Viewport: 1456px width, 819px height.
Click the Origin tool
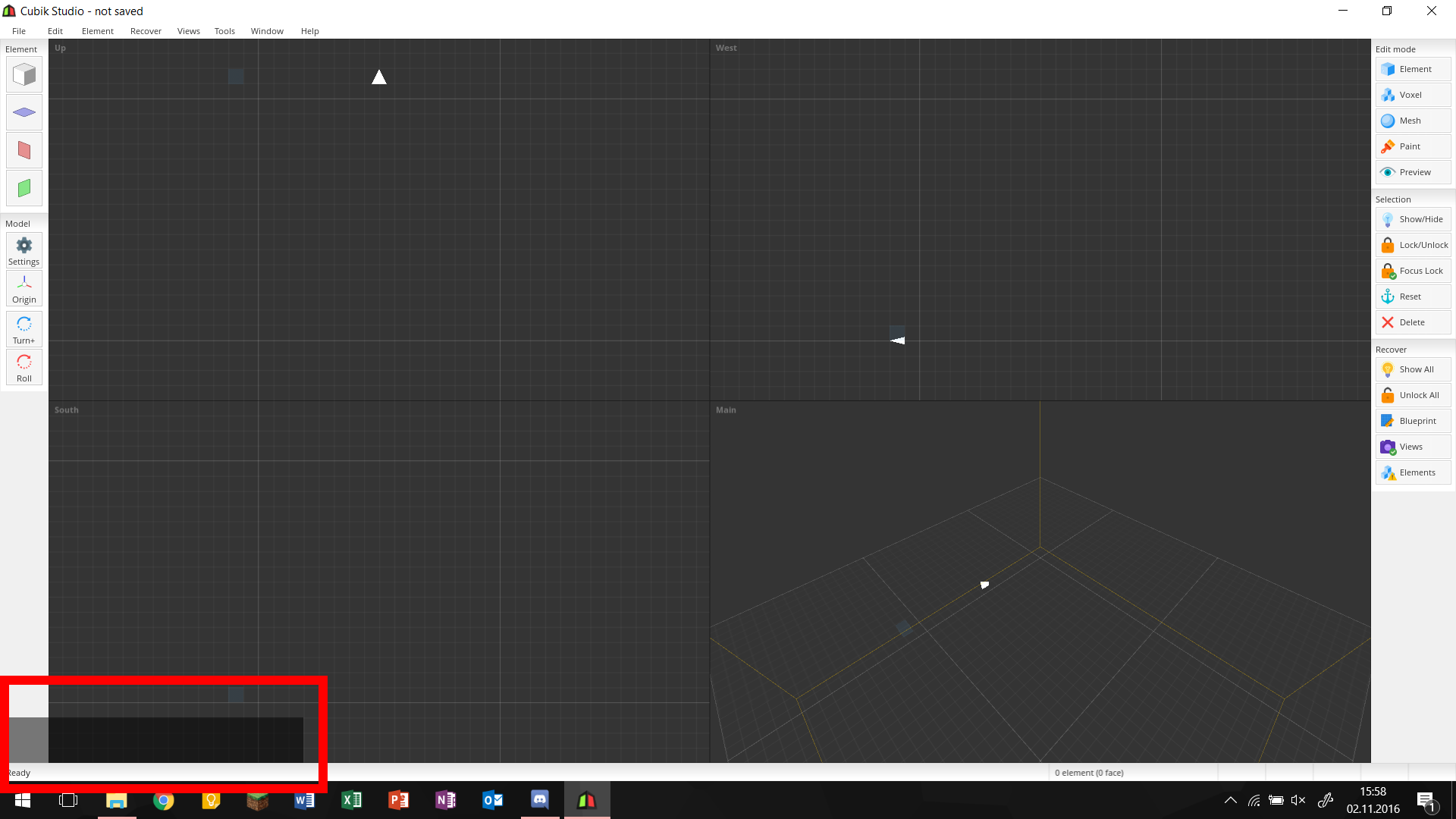pos(24,289)
